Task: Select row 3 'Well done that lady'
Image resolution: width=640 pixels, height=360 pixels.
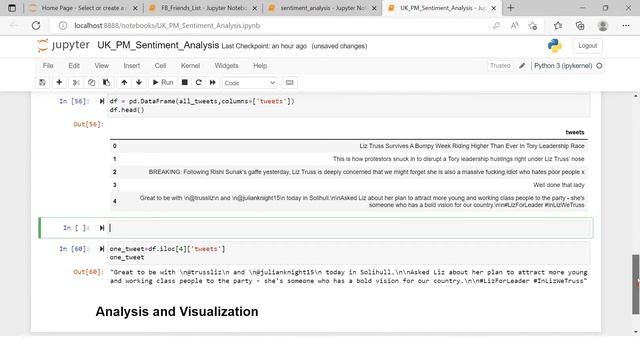Action: coord(559,185)
